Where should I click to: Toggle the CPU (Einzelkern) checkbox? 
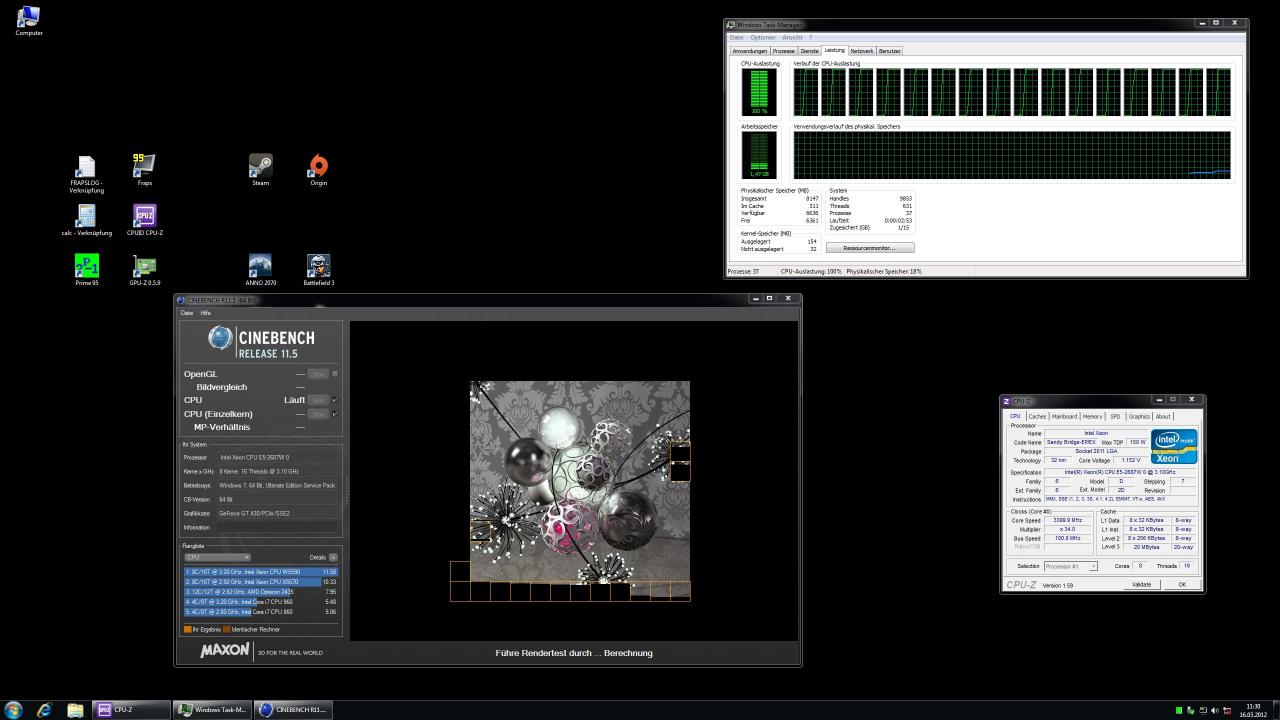(335, 413)
